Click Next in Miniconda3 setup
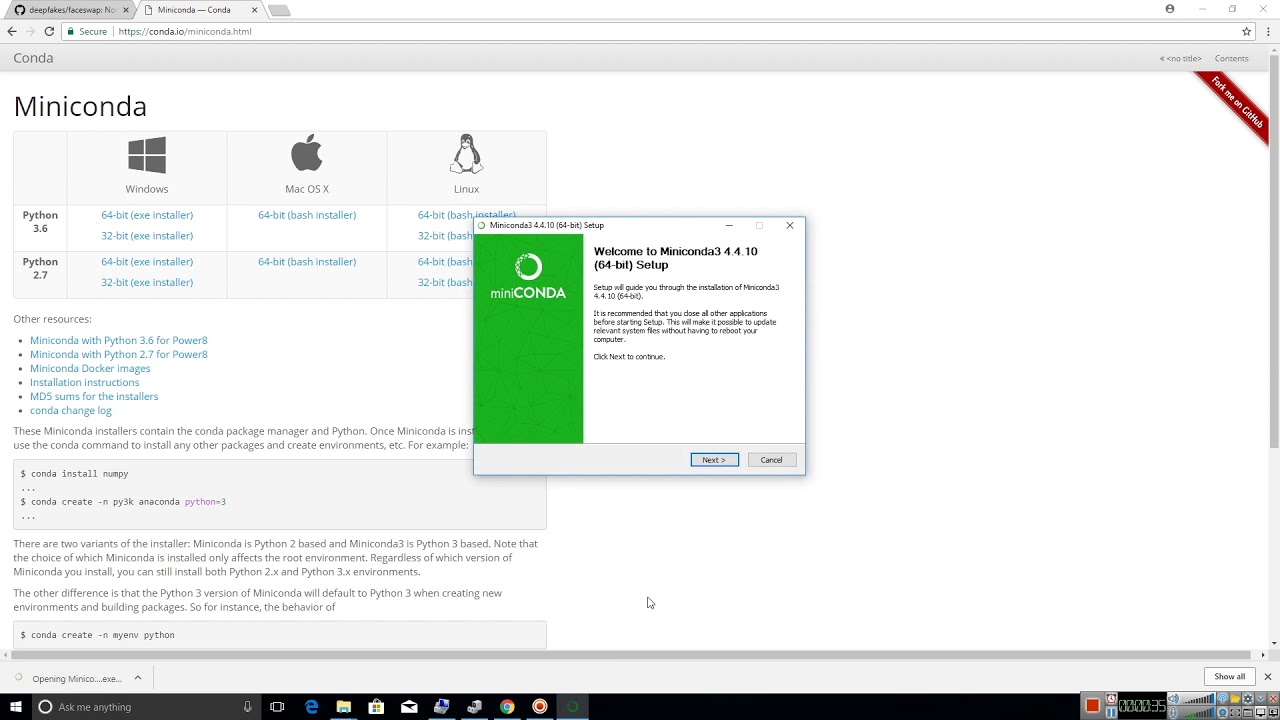This screenshot has height=720, width=1280. point(714,460)
